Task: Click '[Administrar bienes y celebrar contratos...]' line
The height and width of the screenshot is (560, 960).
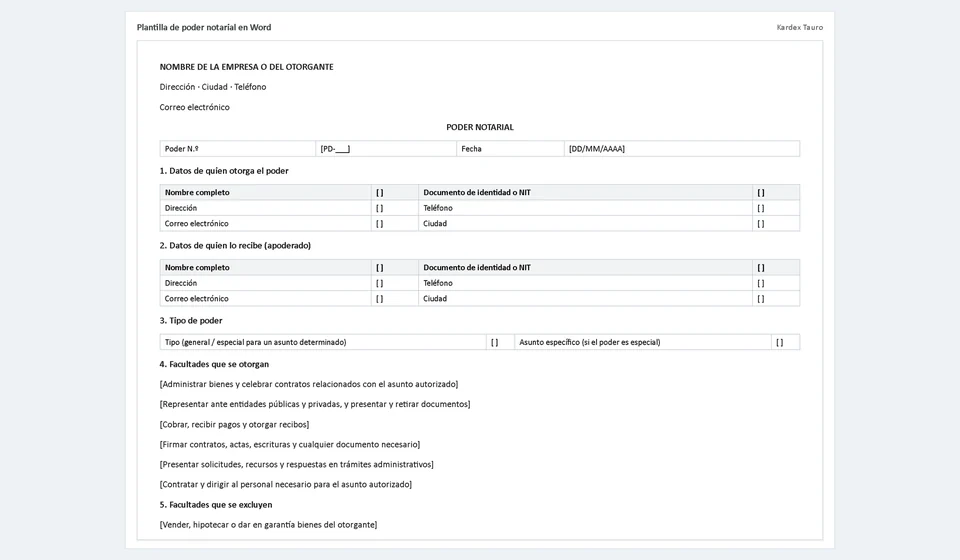Action: pos(309,384)
